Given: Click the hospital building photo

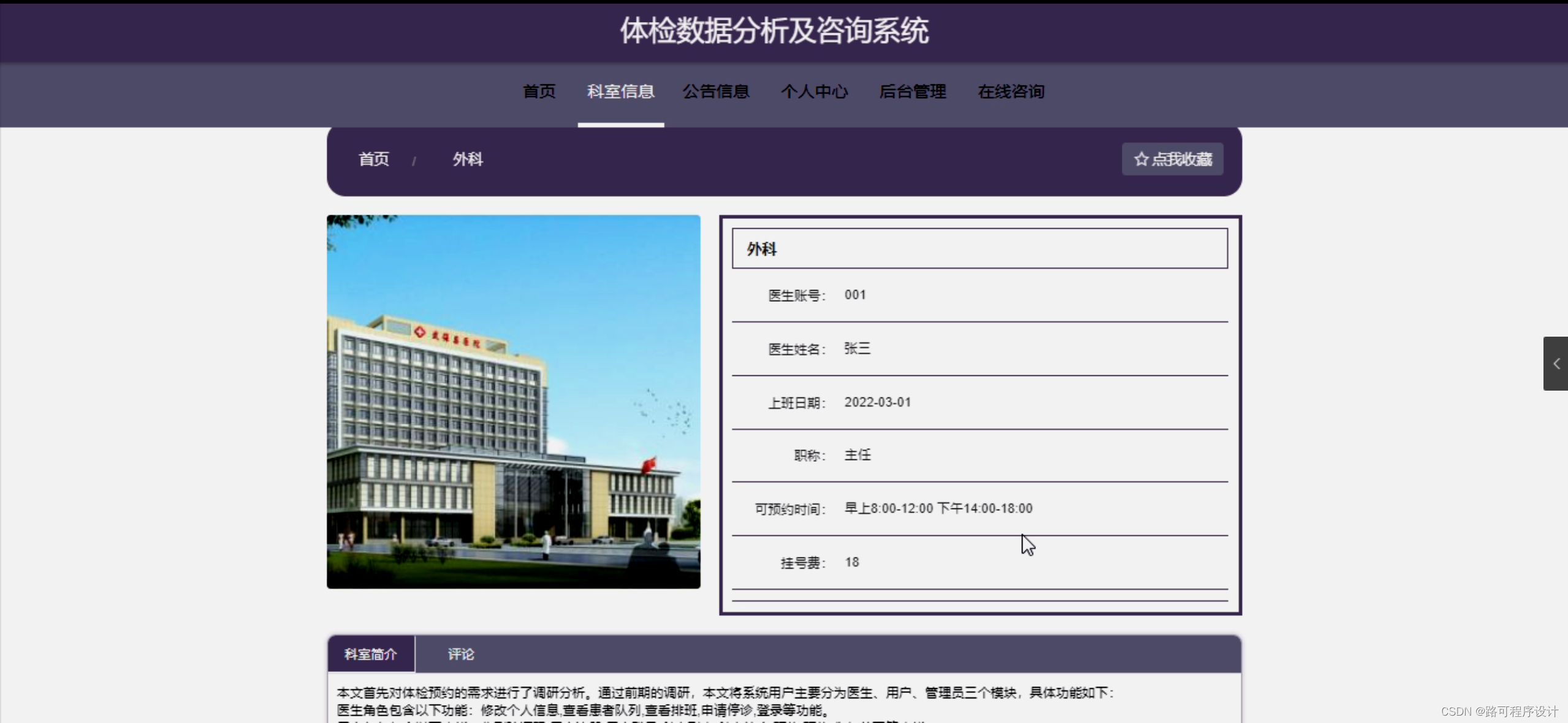Looking at the screenshot, I should tap(513, 402).
